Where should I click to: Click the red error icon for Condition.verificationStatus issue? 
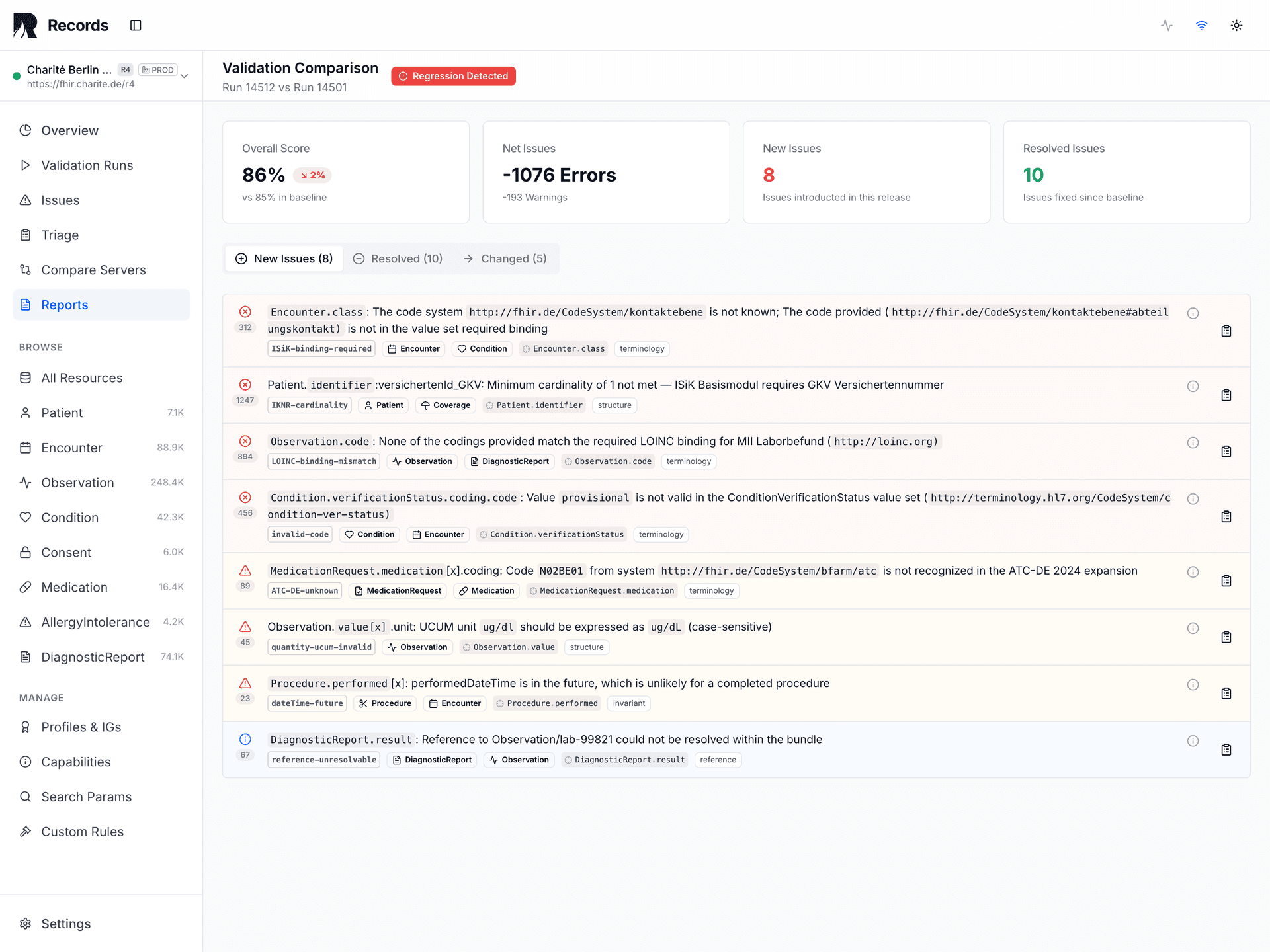(x=245, y=497)
